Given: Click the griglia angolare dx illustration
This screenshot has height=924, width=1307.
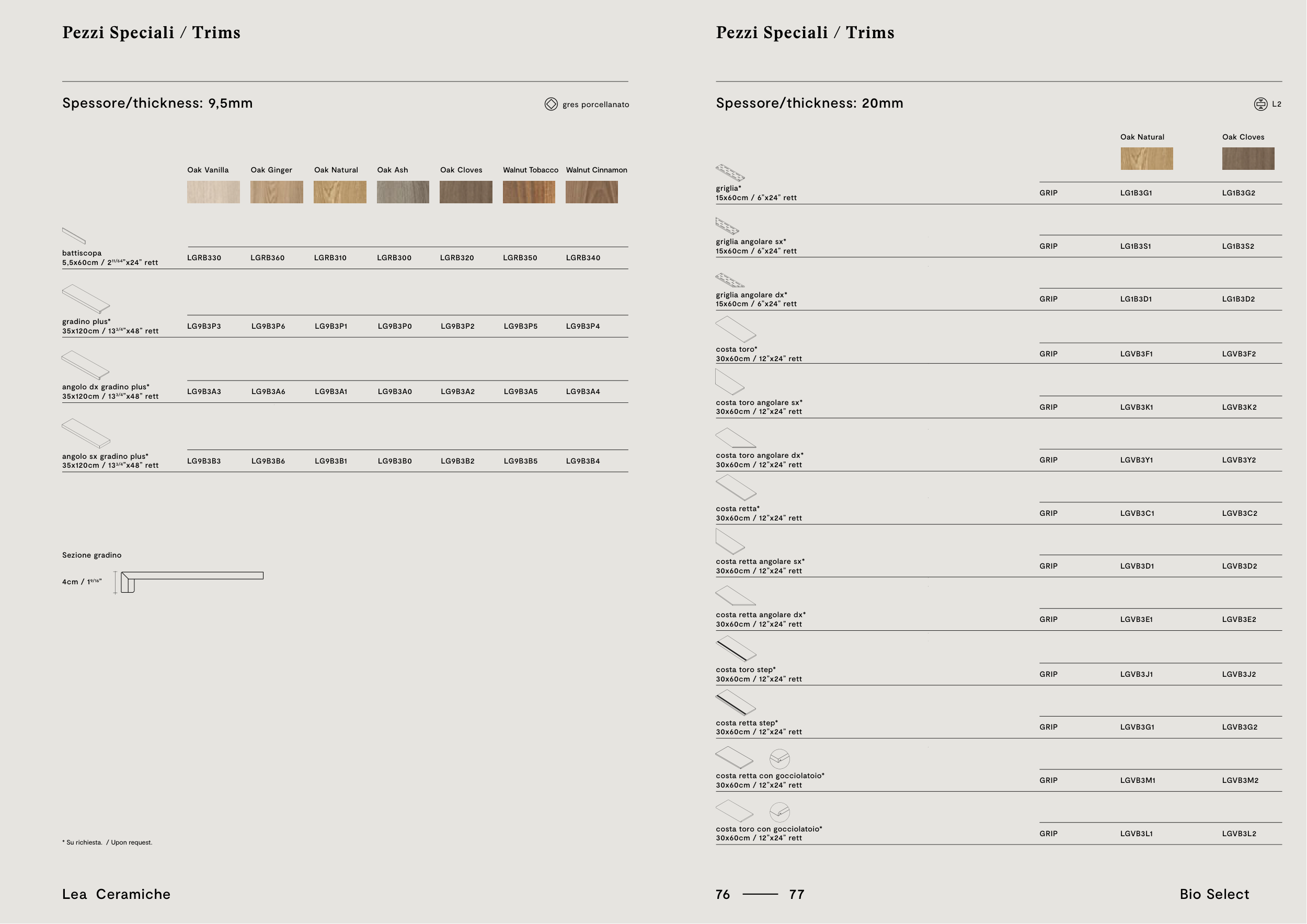Looking at the screenshot, I should click(x=729, y=280).
